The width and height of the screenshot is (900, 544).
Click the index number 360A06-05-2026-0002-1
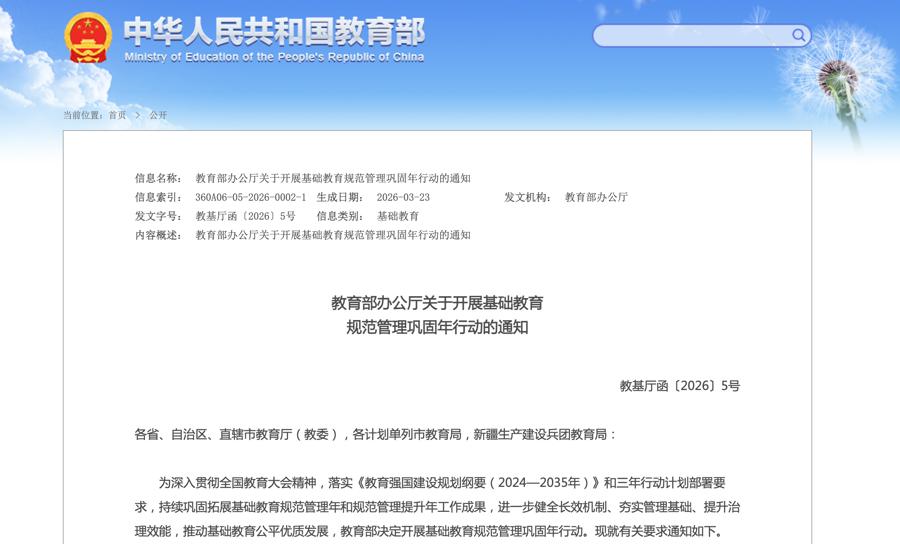click(250, 197)
